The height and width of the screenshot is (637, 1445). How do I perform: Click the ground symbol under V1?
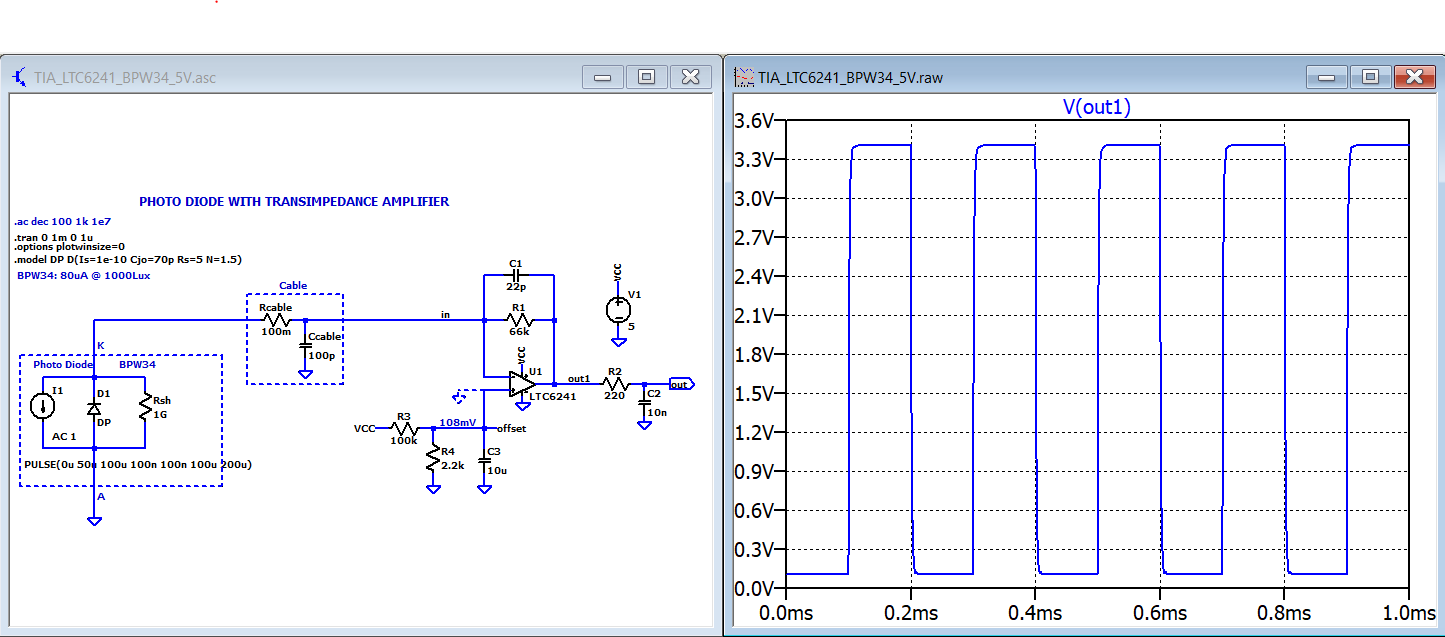pos(618,342)
